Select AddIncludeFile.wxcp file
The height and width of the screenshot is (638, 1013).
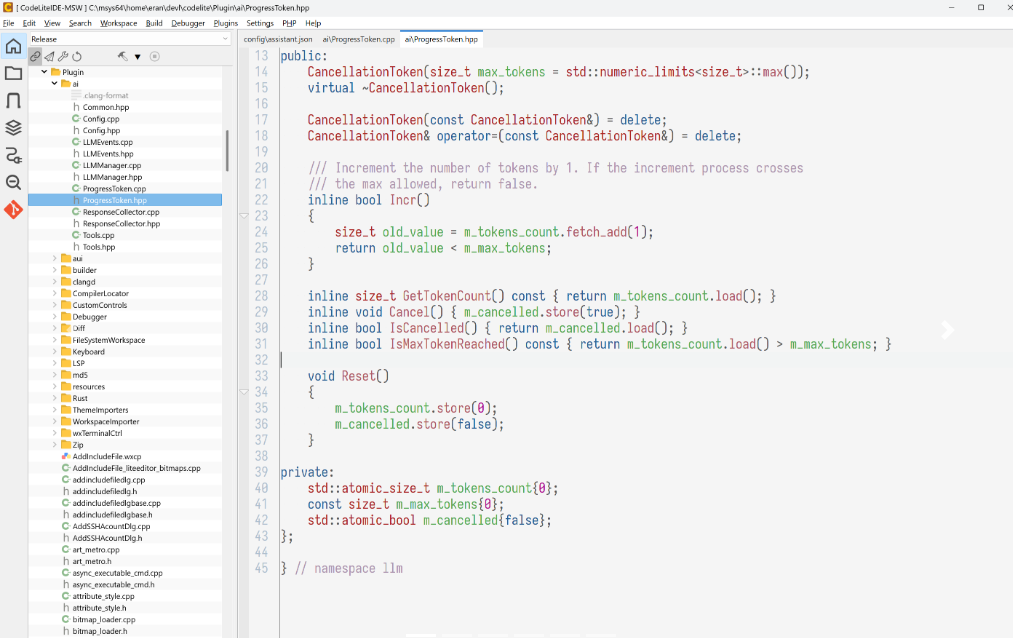107,457
